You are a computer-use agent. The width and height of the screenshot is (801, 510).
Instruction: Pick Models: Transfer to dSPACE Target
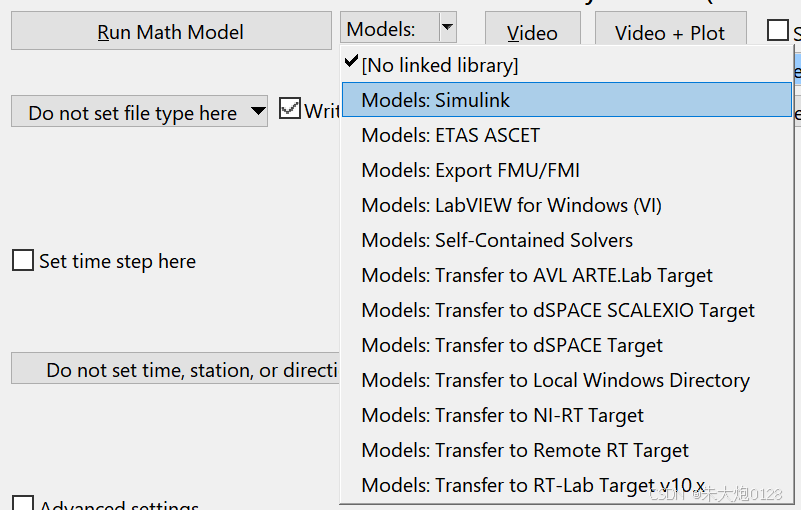tap(567, 345)
